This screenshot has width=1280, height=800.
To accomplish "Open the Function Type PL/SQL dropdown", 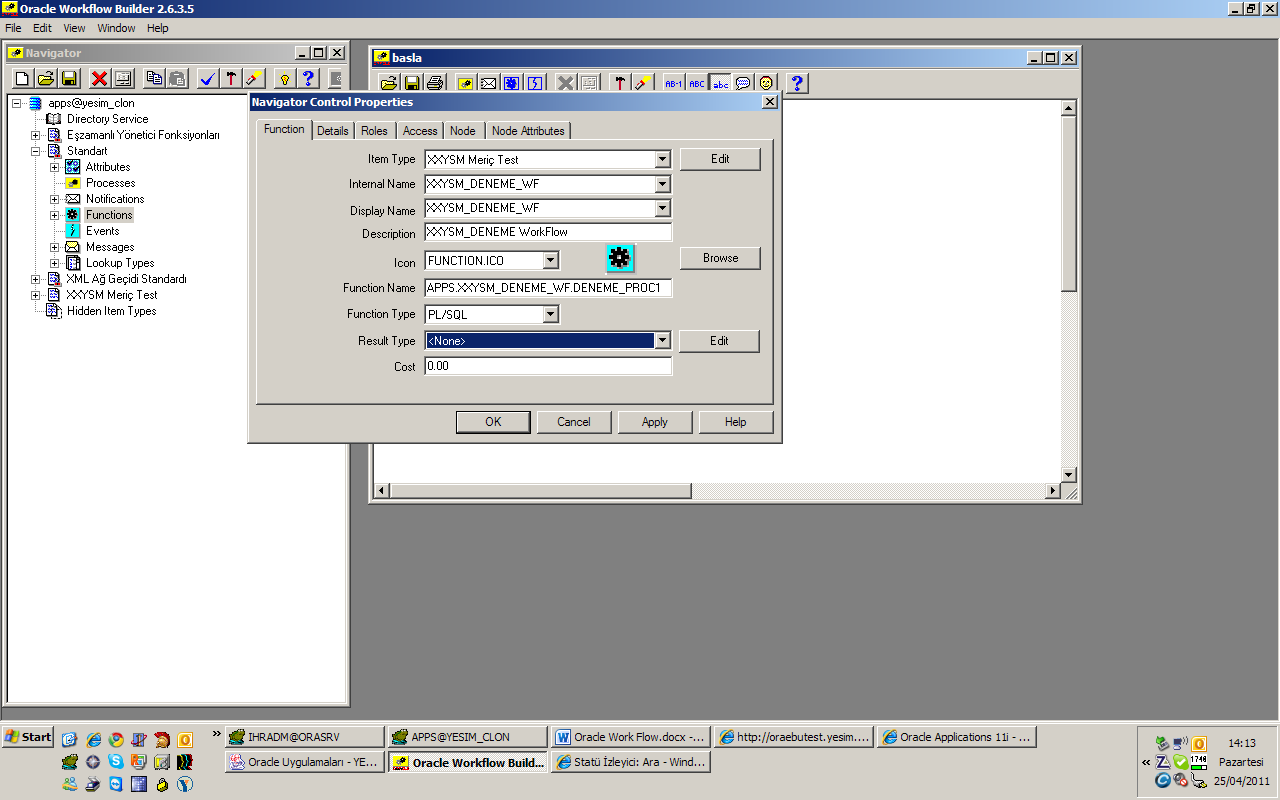I will click(550, 315).
